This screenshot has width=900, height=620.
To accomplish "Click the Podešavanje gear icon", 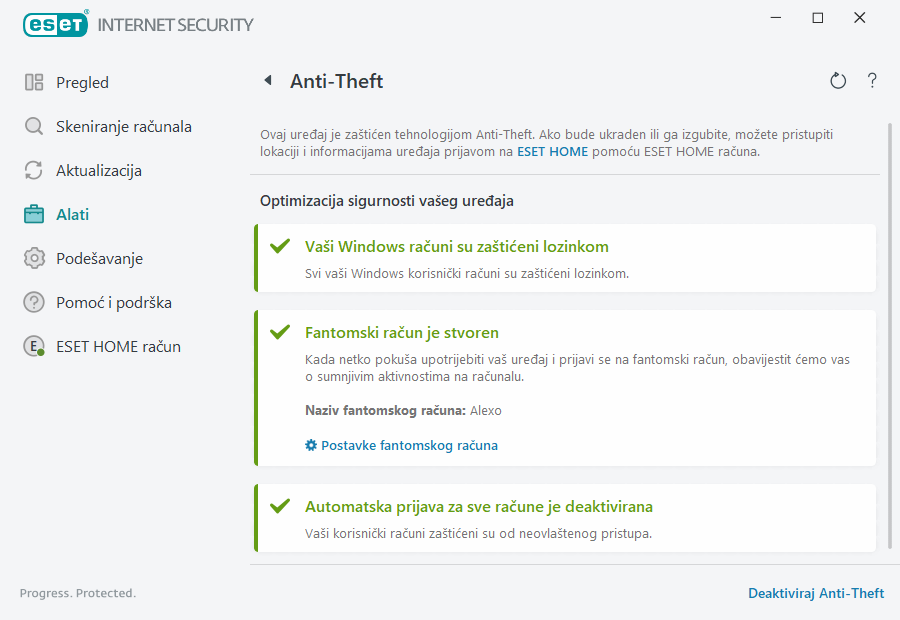I will pos(34,258).
